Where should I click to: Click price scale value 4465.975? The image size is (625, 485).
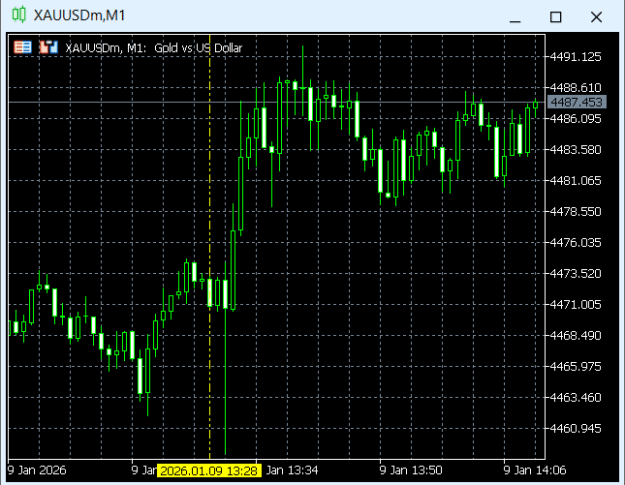[576, 367]
